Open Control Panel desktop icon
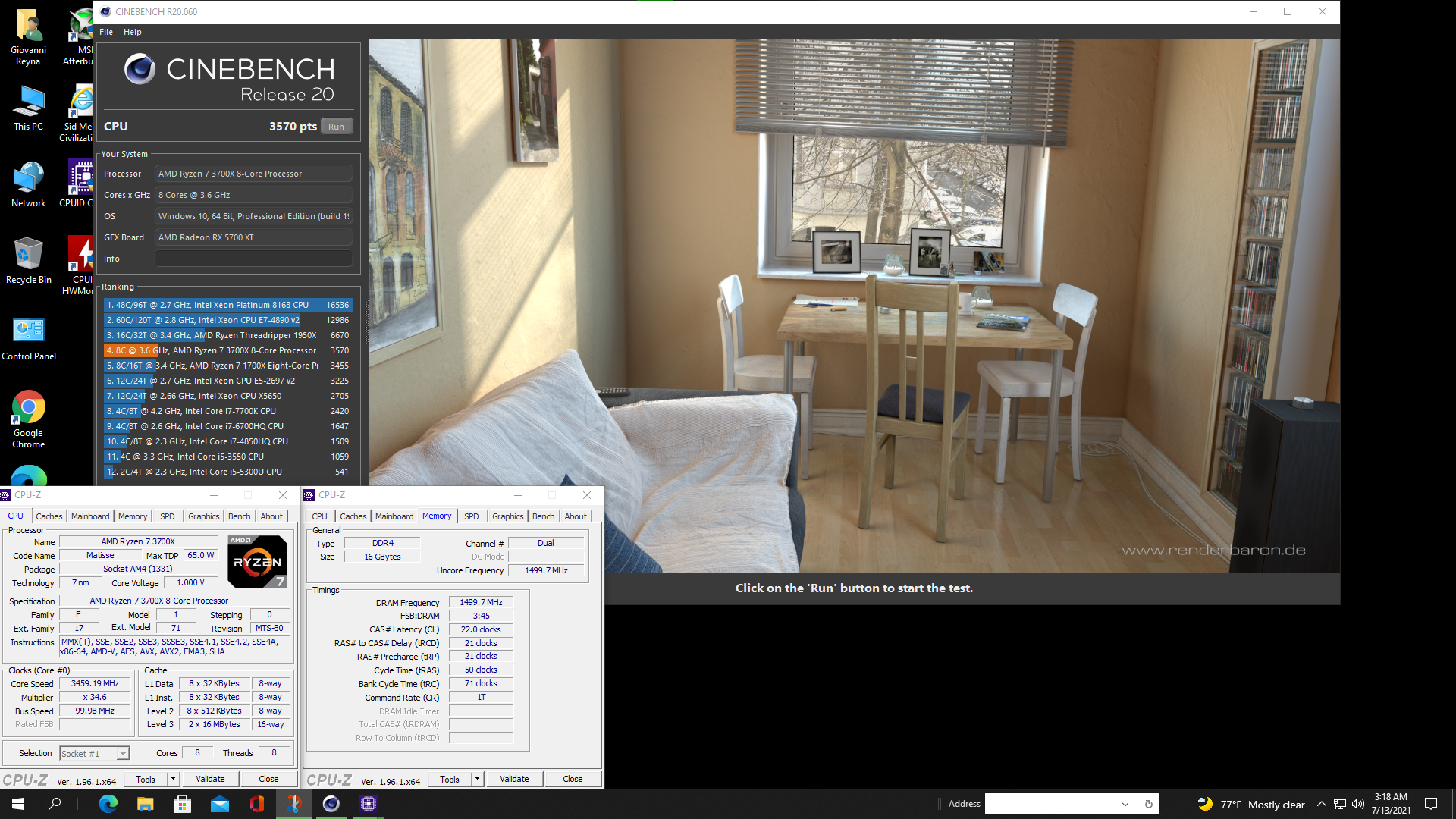Image resolution: width=1456 pixels, height=819 pixels. [28, 338]
